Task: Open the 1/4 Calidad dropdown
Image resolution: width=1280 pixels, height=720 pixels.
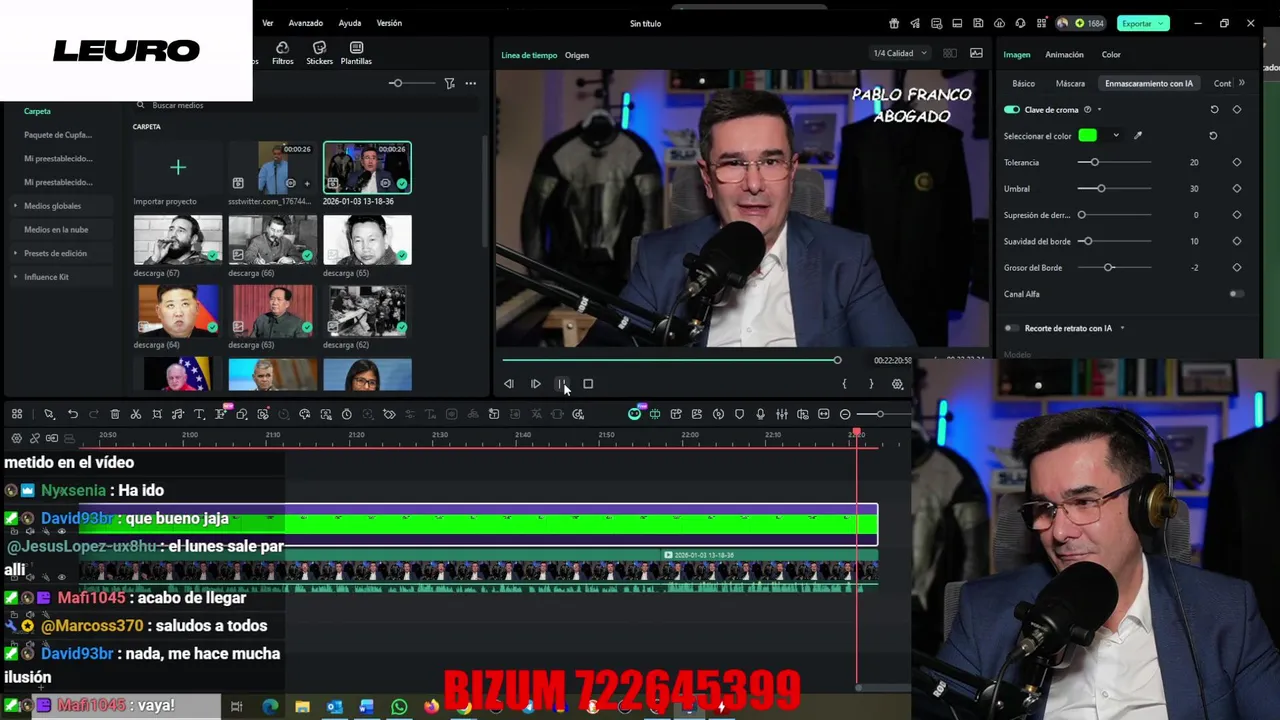Action: [x=900, y=53]
